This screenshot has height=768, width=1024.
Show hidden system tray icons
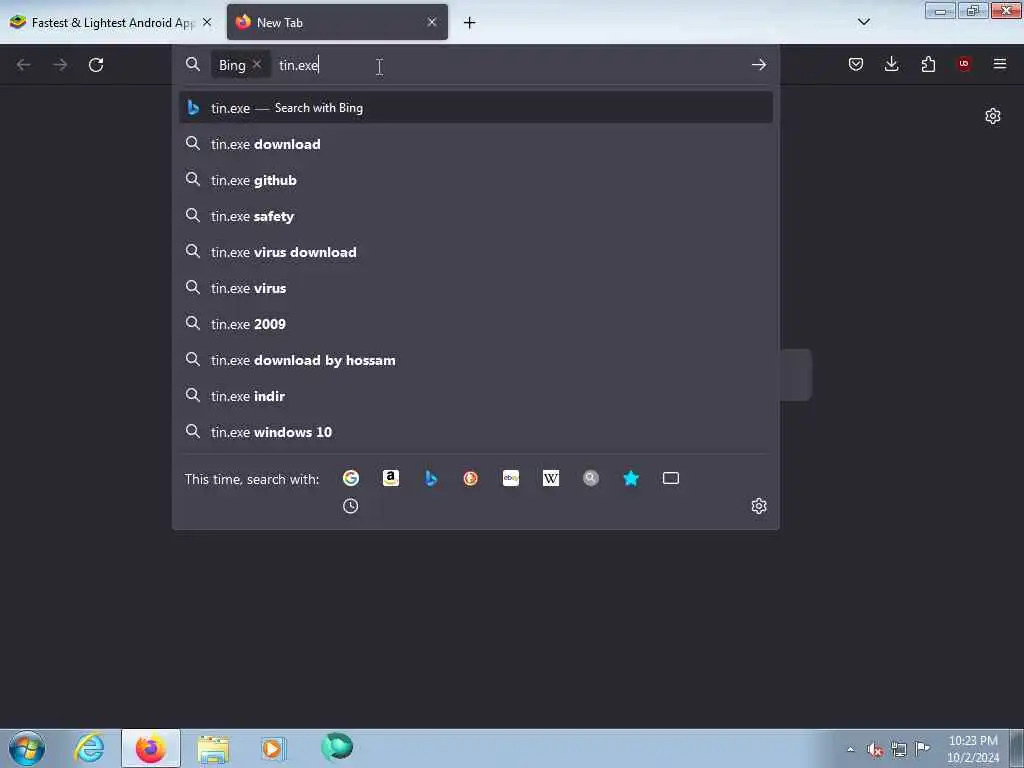(850, 749)
